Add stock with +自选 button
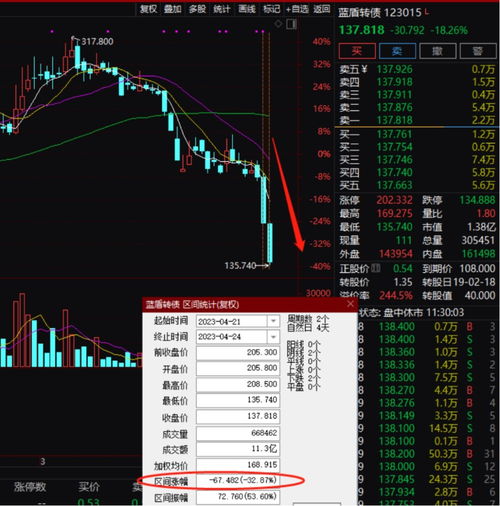Screen dimensions: 500x506 click(x=297, y=9)
